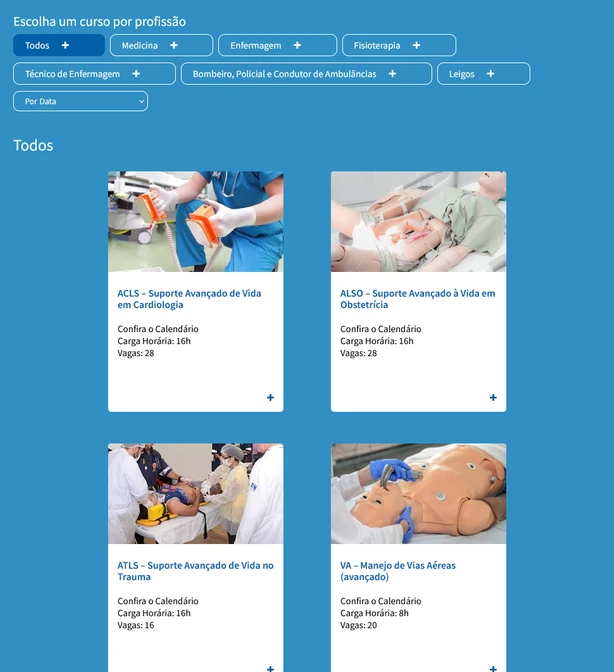
Task: Choose Bombeiro, Policial e Condutor de Ambulâncias
Action: click(x=306, y=74)
